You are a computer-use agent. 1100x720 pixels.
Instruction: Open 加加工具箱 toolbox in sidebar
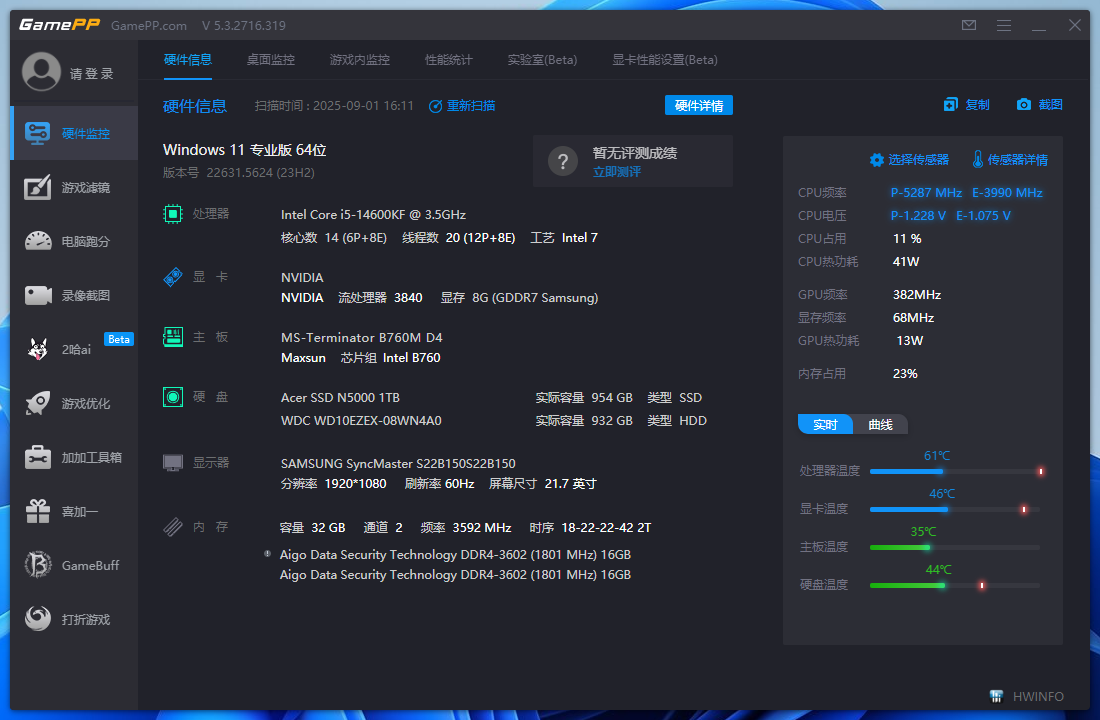(x=74, y=458)
